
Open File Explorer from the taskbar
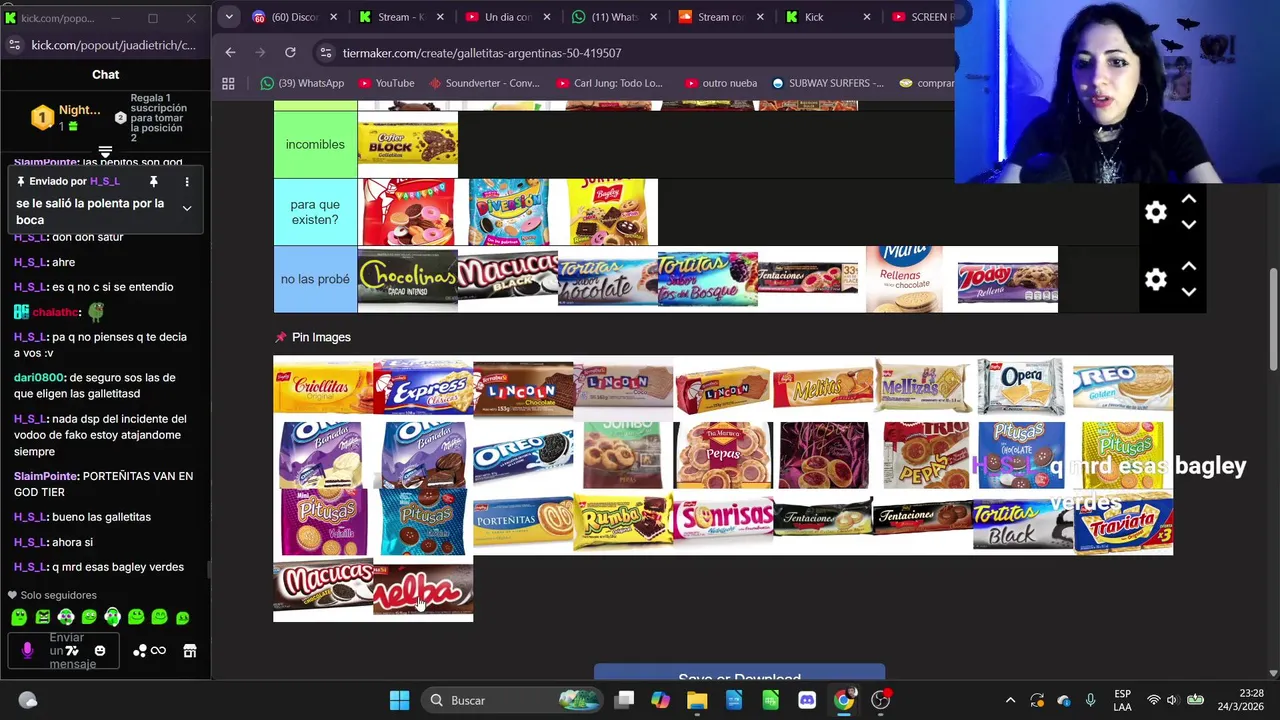pos(697,700)
